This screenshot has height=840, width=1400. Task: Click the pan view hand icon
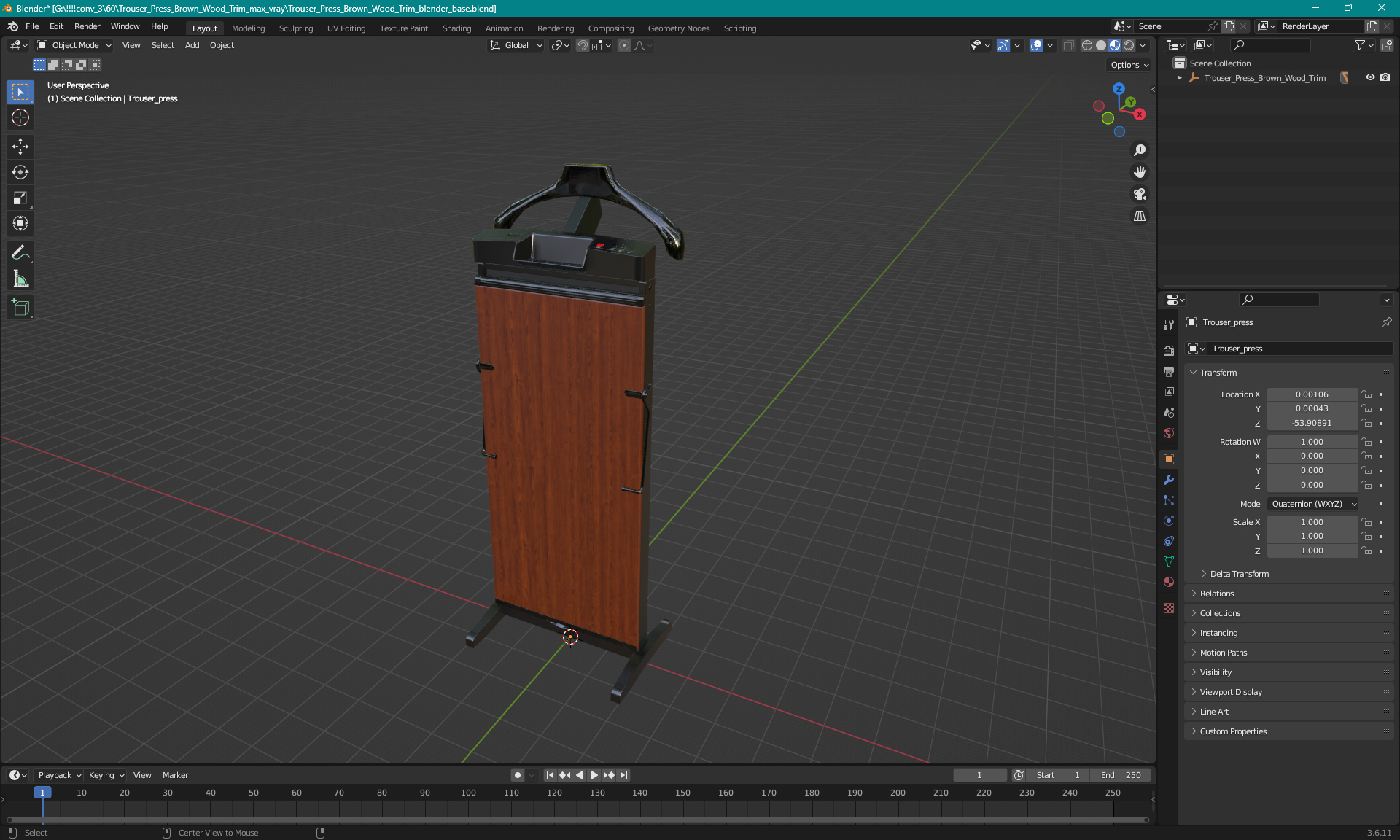point(1139,172)
